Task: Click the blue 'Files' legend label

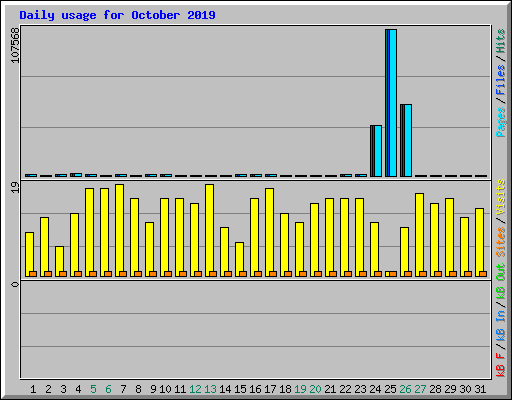Action: coord(501,80)
